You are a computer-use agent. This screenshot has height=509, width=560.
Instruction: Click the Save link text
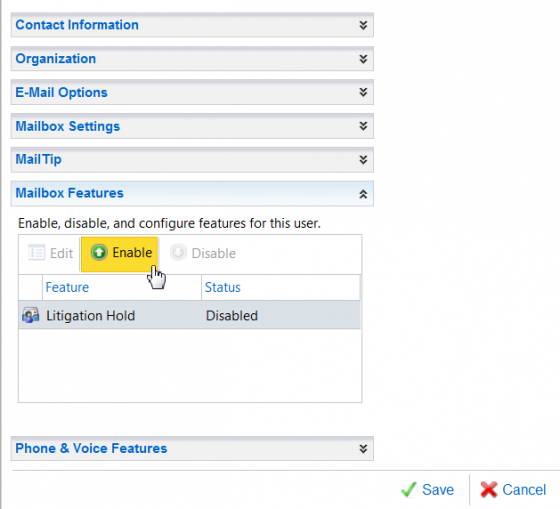(x=438, y=490)
